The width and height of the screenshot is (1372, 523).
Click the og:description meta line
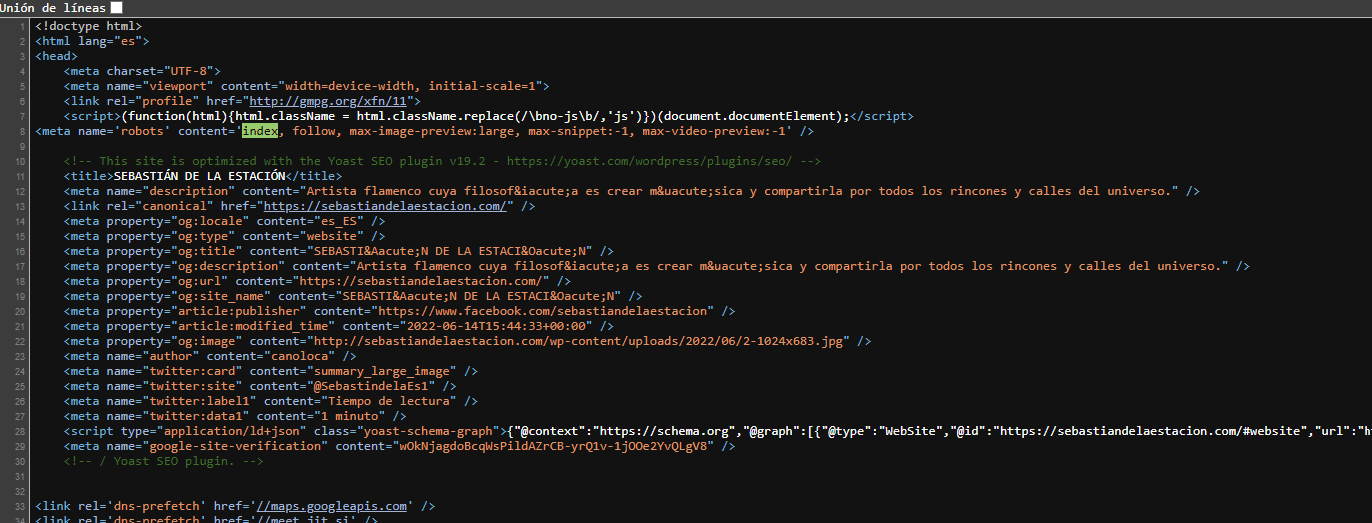(x=657, y=266)
